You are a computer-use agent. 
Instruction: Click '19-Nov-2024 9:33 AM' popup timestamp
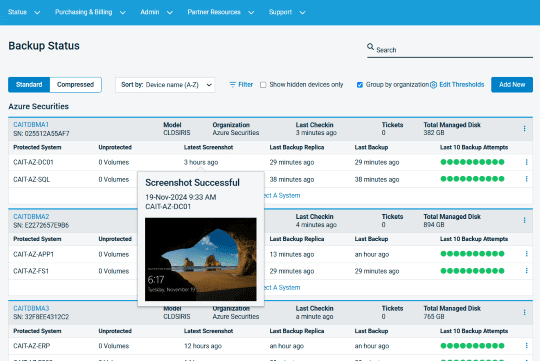pos(180,197)
